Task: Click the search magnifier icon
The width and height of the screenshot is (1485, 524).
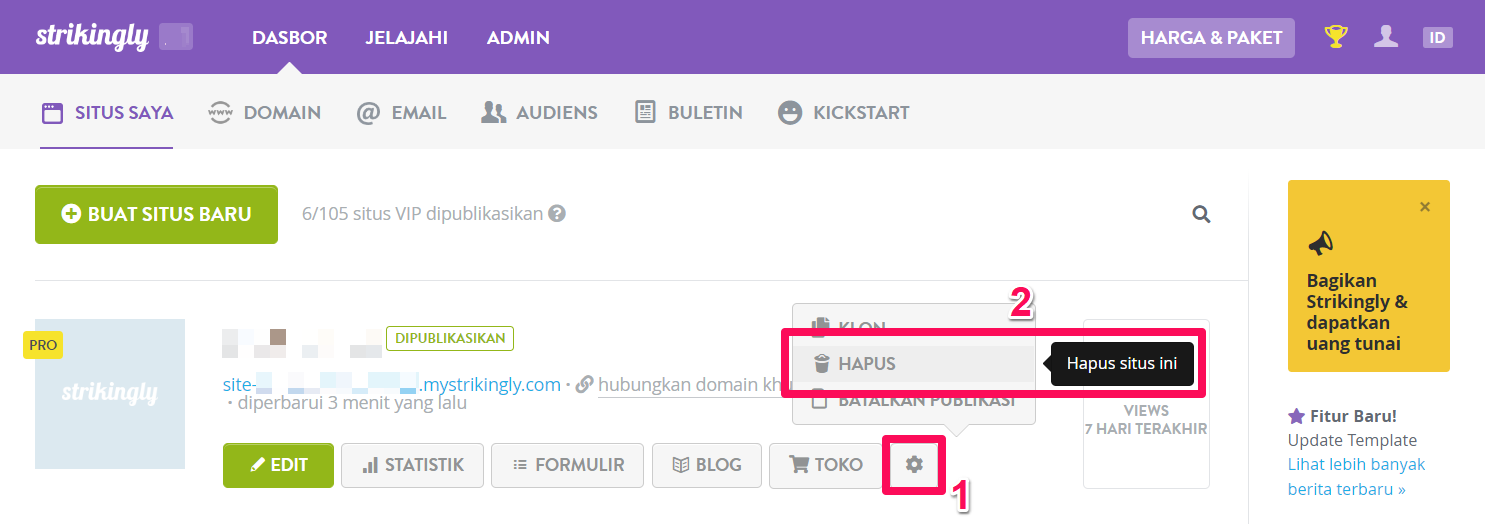Action: (1201, 213)
